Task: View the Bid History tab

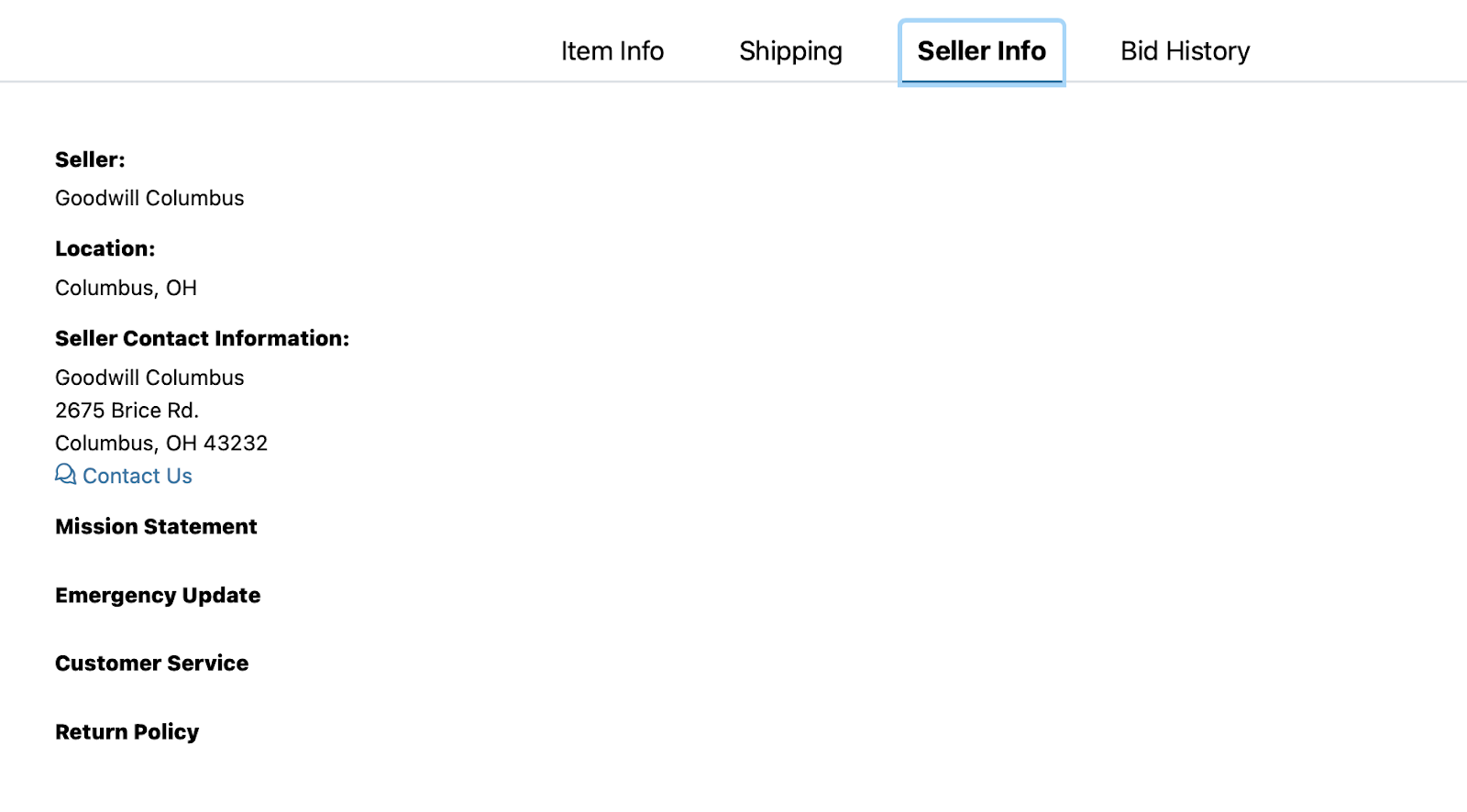Action: tap(1185, 51)
